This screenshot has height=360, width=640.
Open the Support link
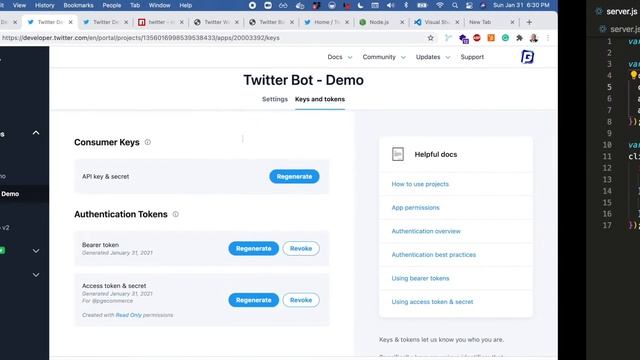(472, 57)
